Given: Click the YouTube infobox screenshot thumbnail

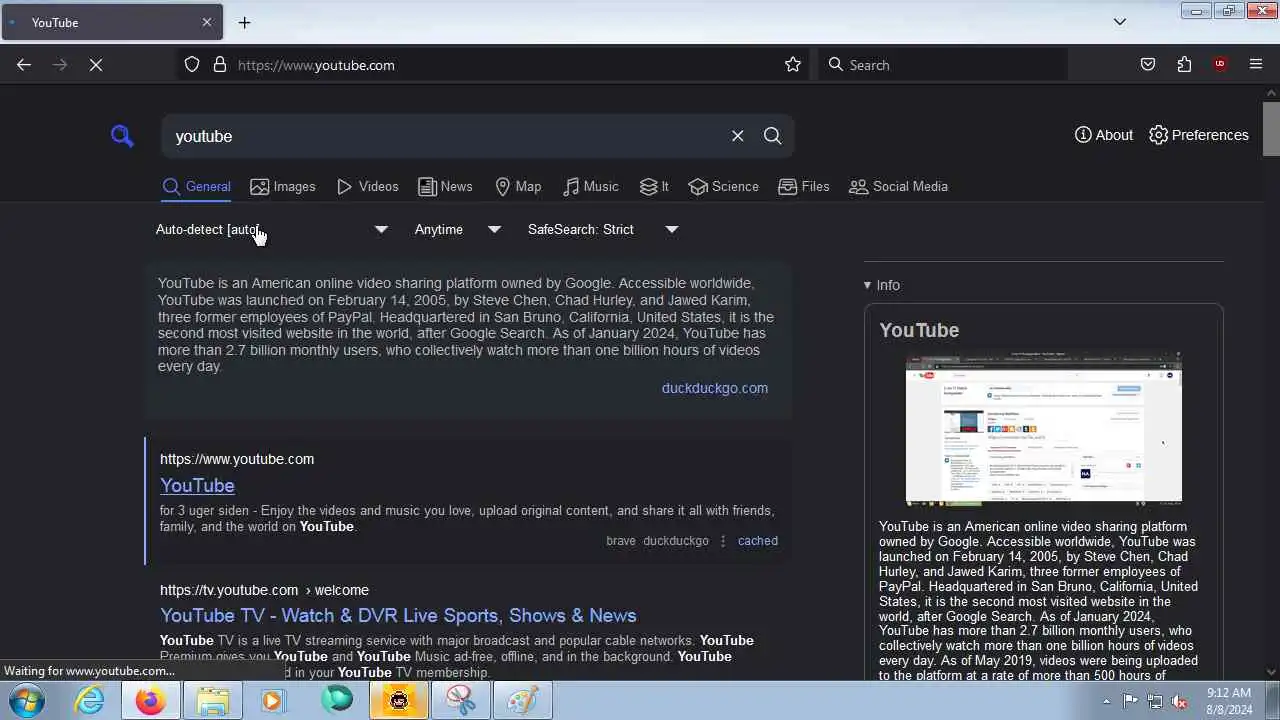Looking at the screenshot, I should coord(1043,428).
